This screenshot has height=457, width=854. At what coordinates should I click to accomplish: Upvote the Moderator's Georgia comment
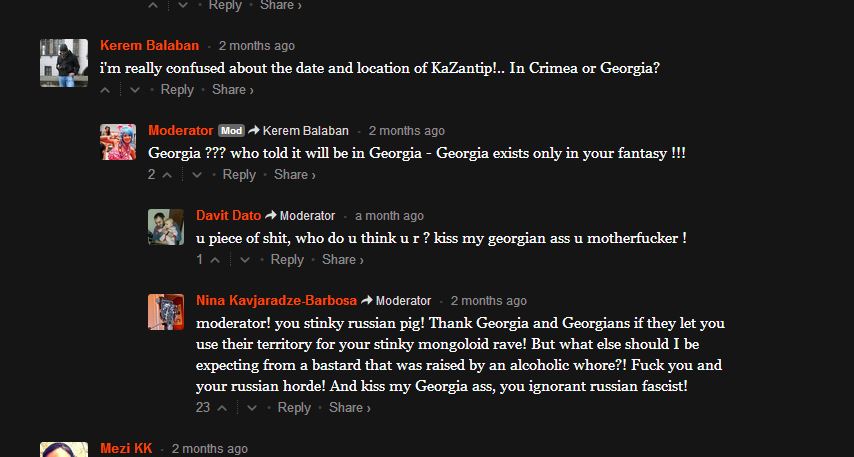click(168, 175)
